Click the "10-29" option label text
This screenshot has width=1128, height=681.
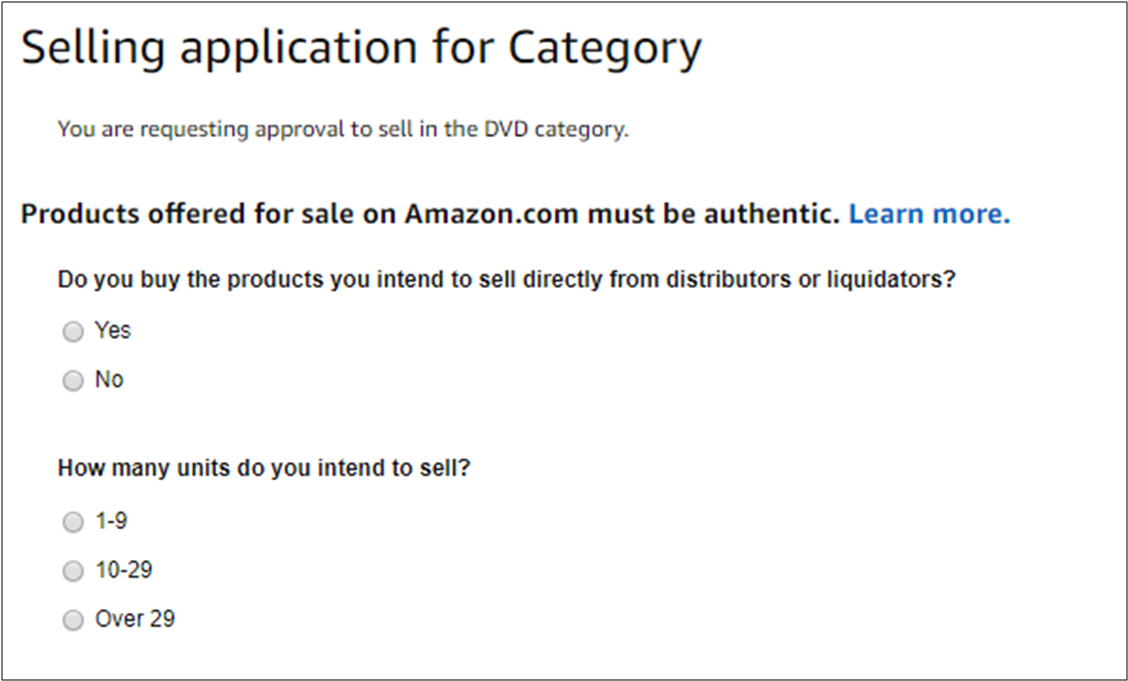[123, 570]
